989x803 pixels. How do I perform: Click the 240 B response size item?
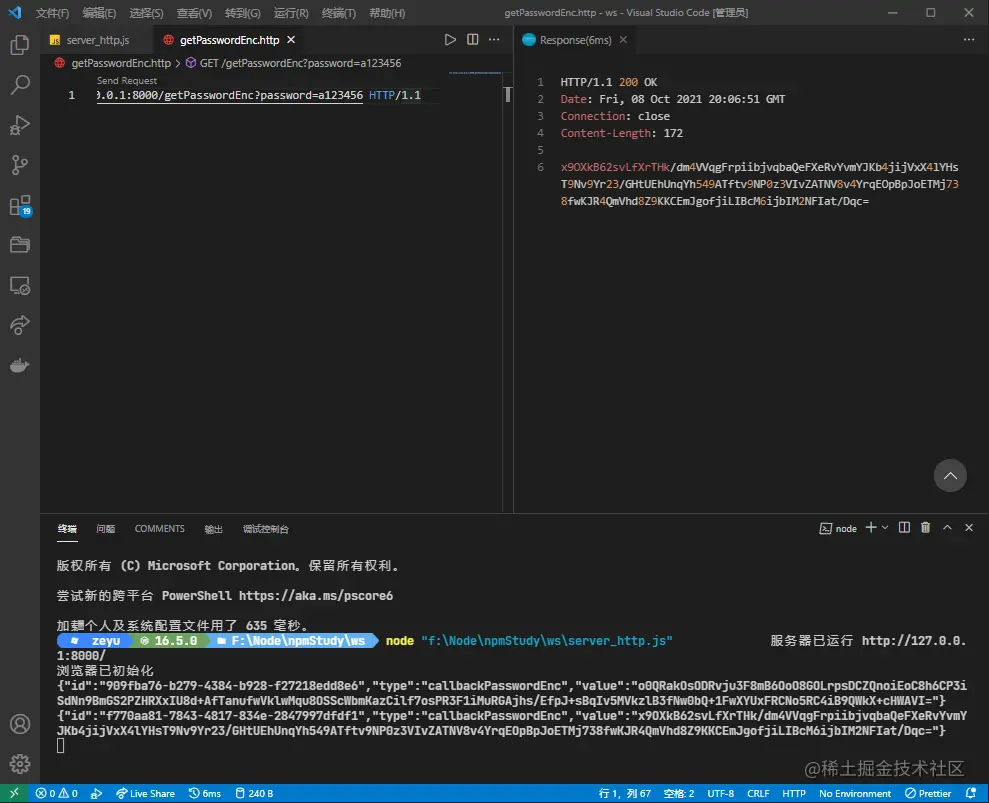254,794
